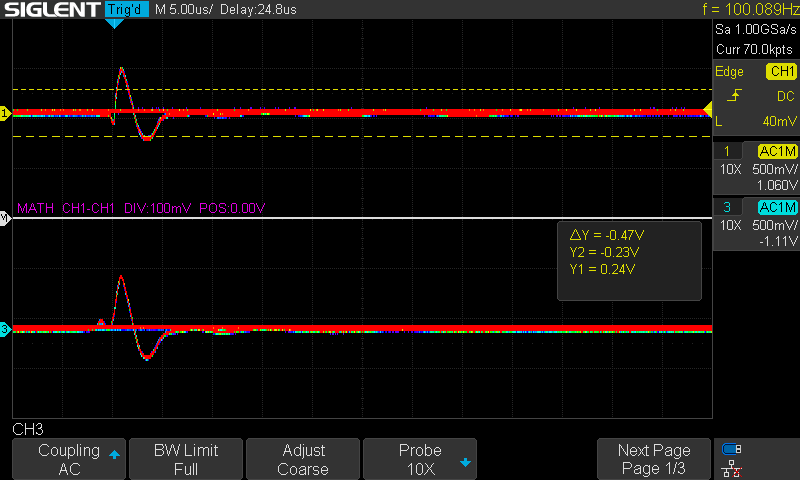The width and height of the screenshot is (800, 480).
Task: Select the upper Y1 dashed cursor line
Action: pos(362,89)
